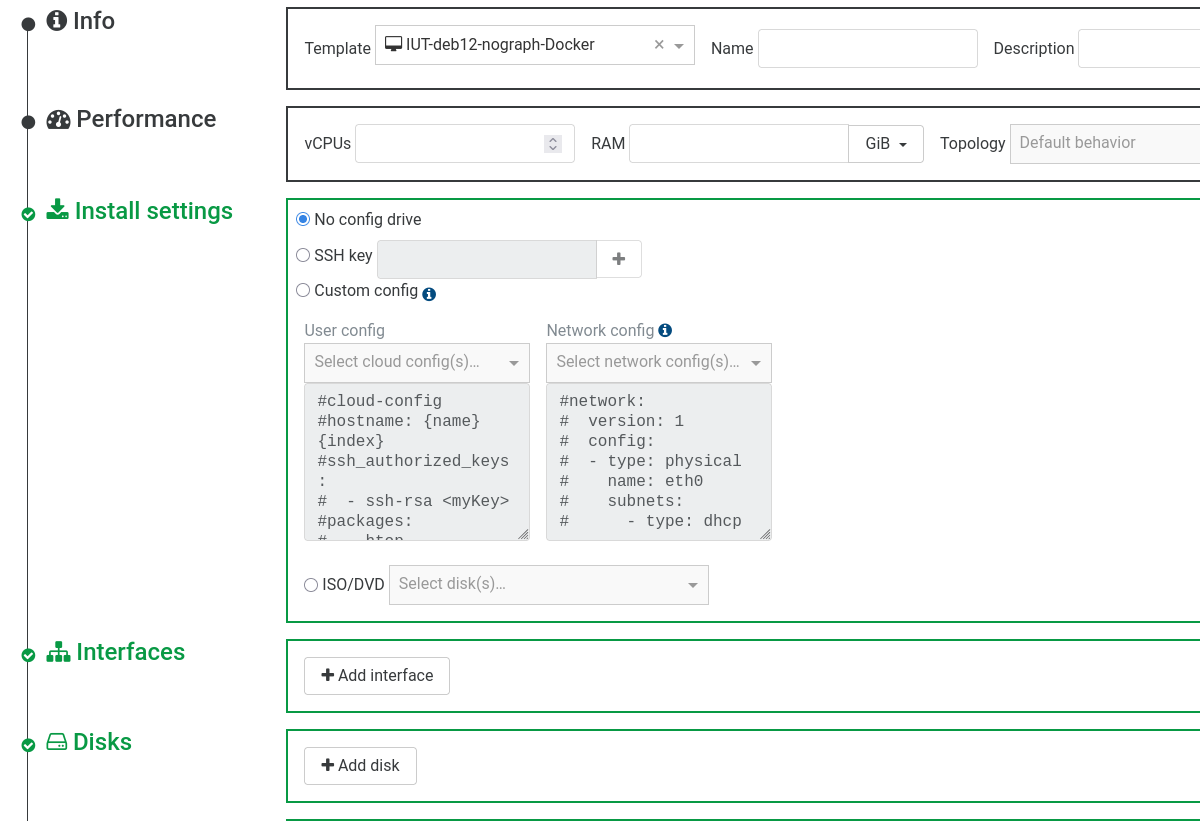Open the GiB RAM unit dropdown
Viewport: 1200px width, 821px height.
(885, 144)
